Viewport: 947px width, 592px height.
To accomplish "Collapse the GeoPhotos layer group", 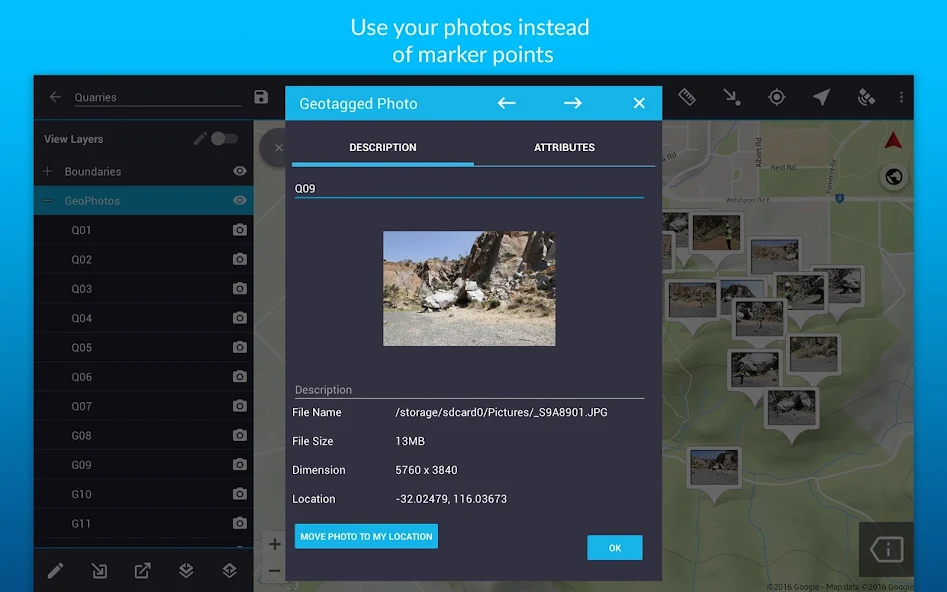I will coord(47,201).
